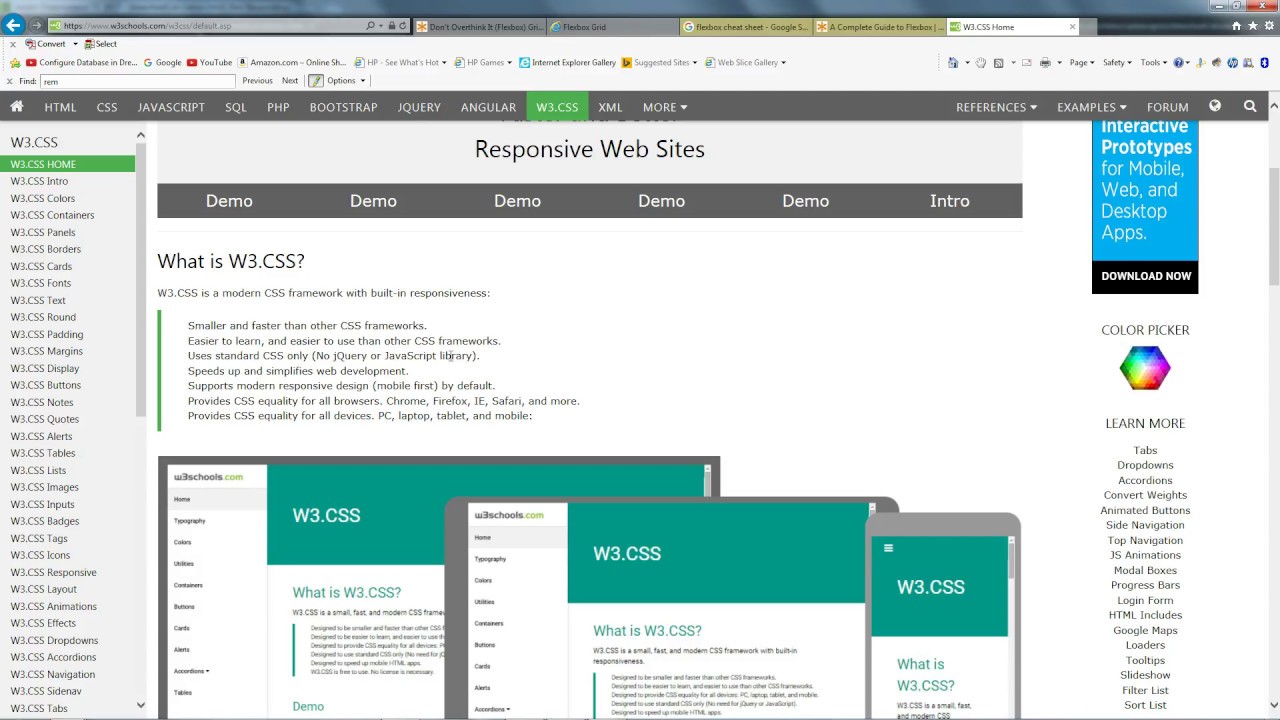
Task: Close the Convert toolbar with X
Action: point(12,44)
